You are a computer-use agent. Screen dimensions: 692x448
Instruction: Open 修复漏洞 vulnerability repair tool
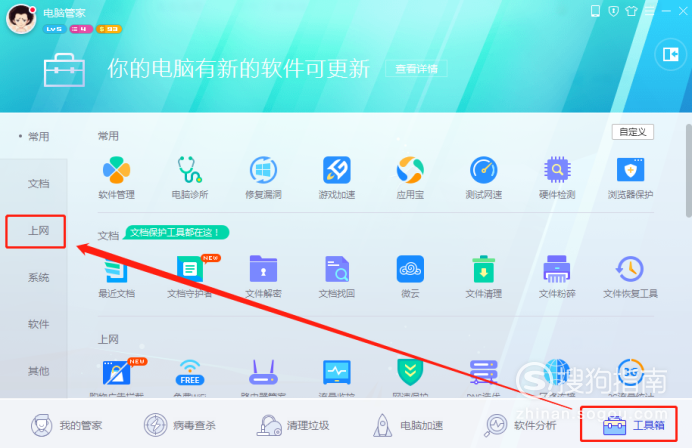(263, 177)
